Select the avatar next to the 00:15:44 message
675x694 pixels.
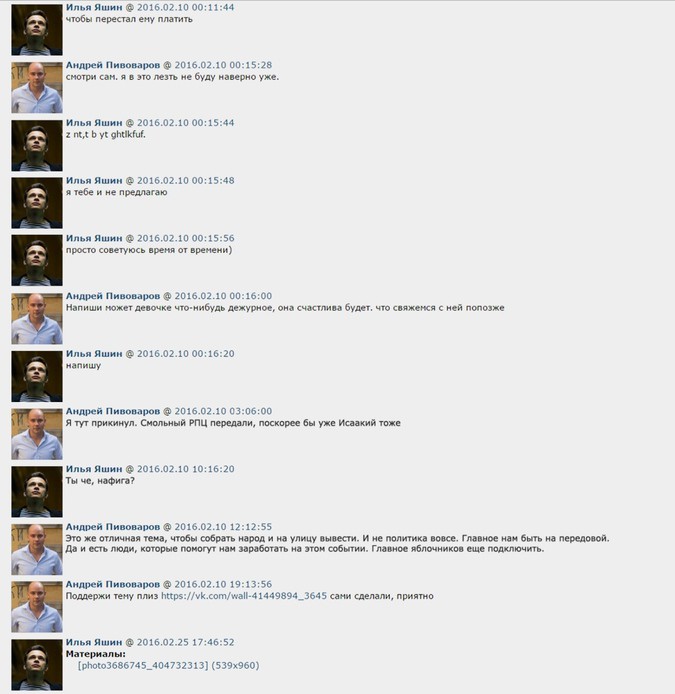click(x=37, y=145)
